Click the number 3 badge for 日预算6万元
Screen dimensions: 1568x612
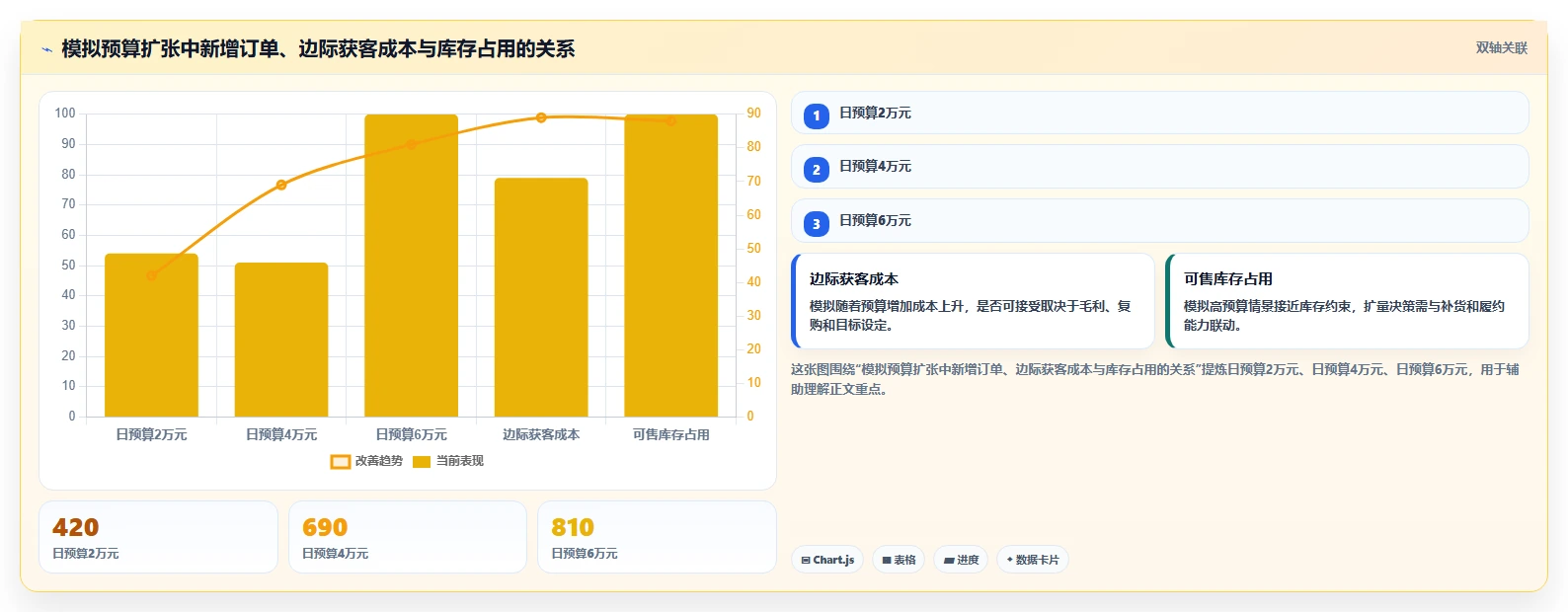click(x=817, y=224)
